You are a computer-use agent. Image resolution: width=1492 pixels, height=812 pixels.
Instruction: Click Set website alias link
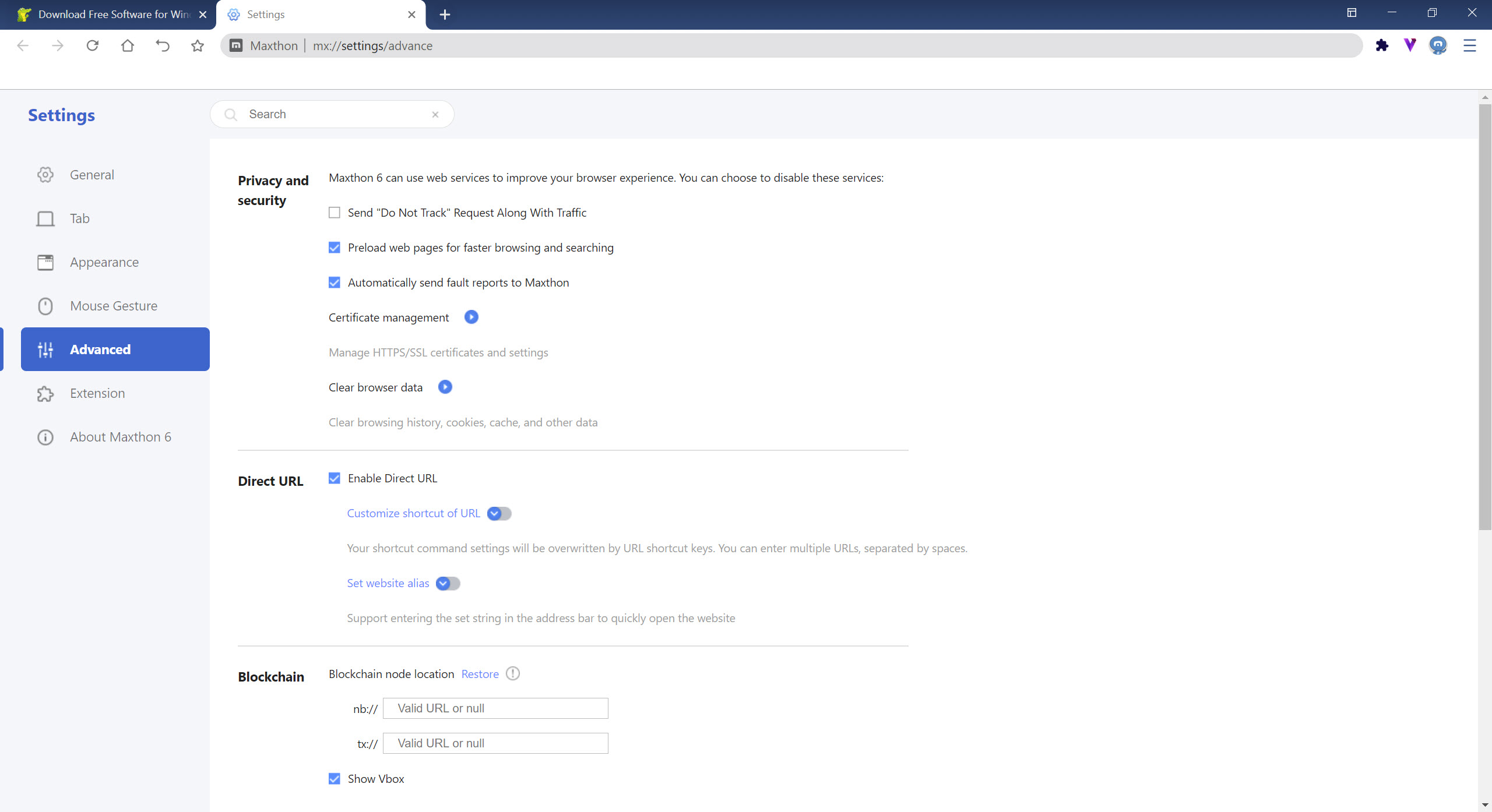[x=388, y=583]
